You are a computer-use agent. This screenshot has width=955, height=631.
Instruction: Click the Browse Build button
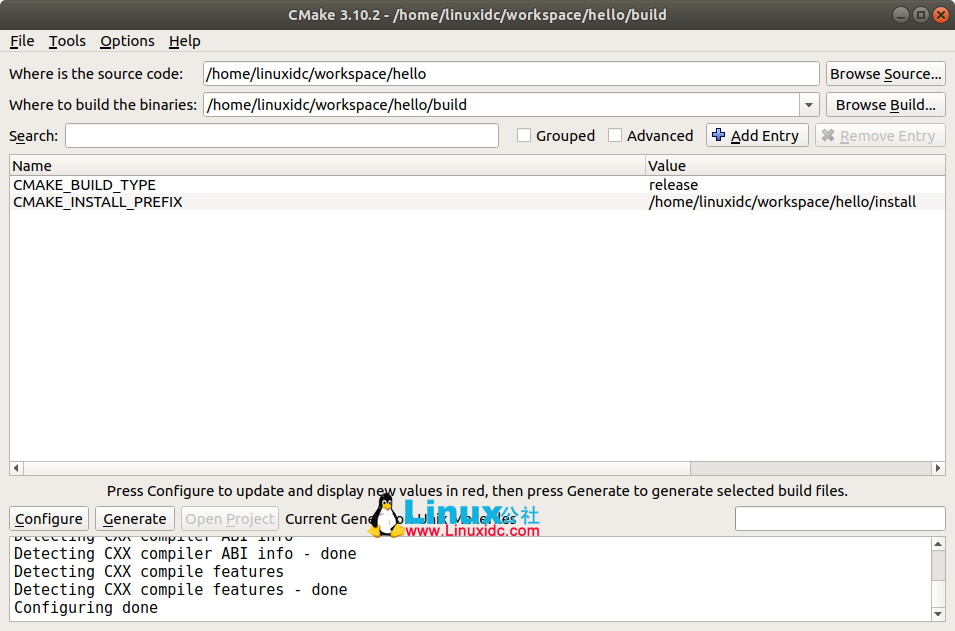pyautogui.click(x=886, y=105)
